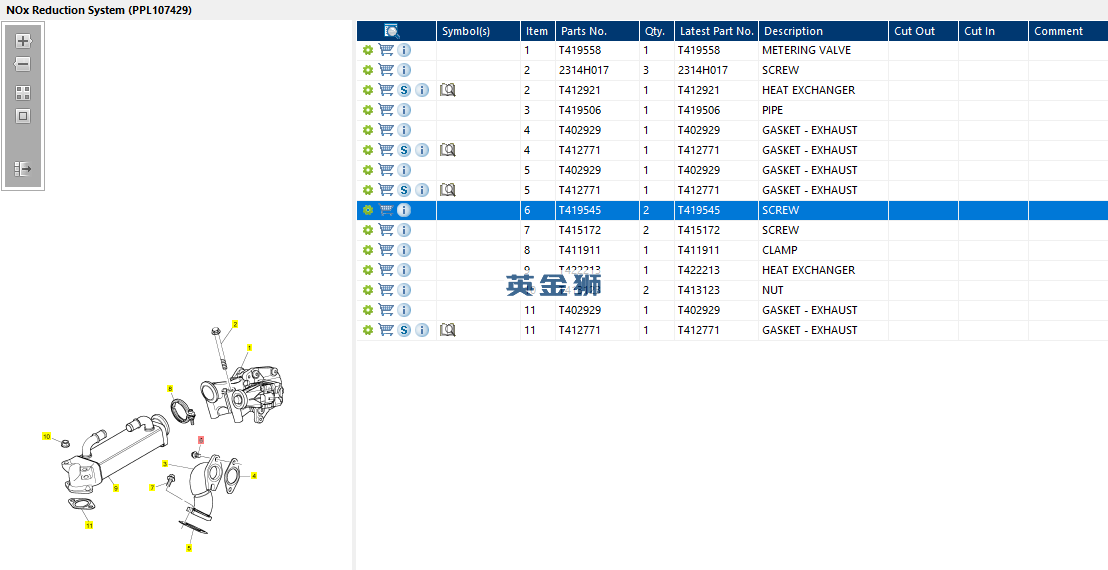
Task: Open the book symbol for T412921
Action: pyautogui.click(x=447, y=90)
